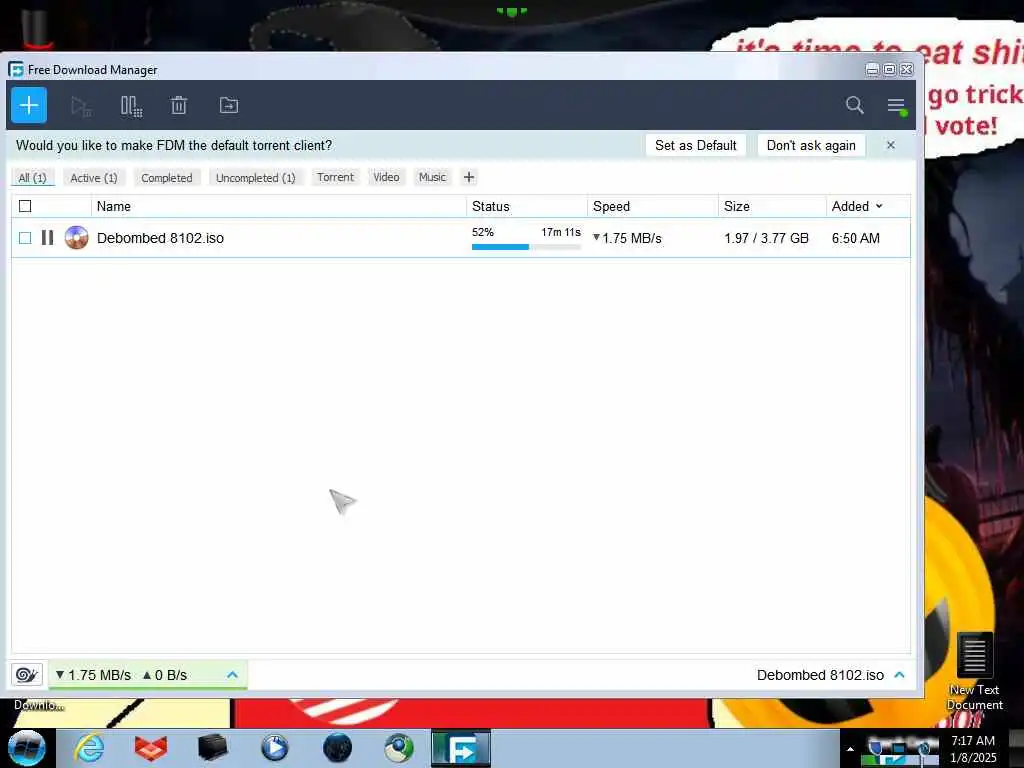Screen dimensions: 1024x768
Task: Sort by the Size column header
Action: (x=773, y=206)
